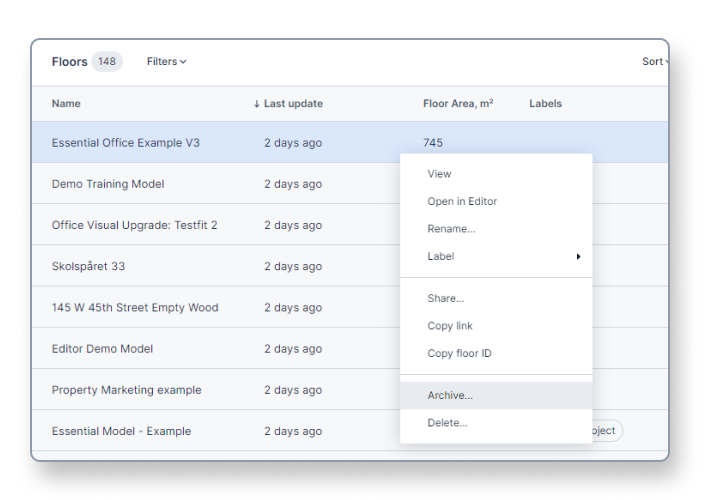This screenshot has width=704, height=500.
Task: Click the Name column header
Action: pyautogui.click(x=66, y=104)
